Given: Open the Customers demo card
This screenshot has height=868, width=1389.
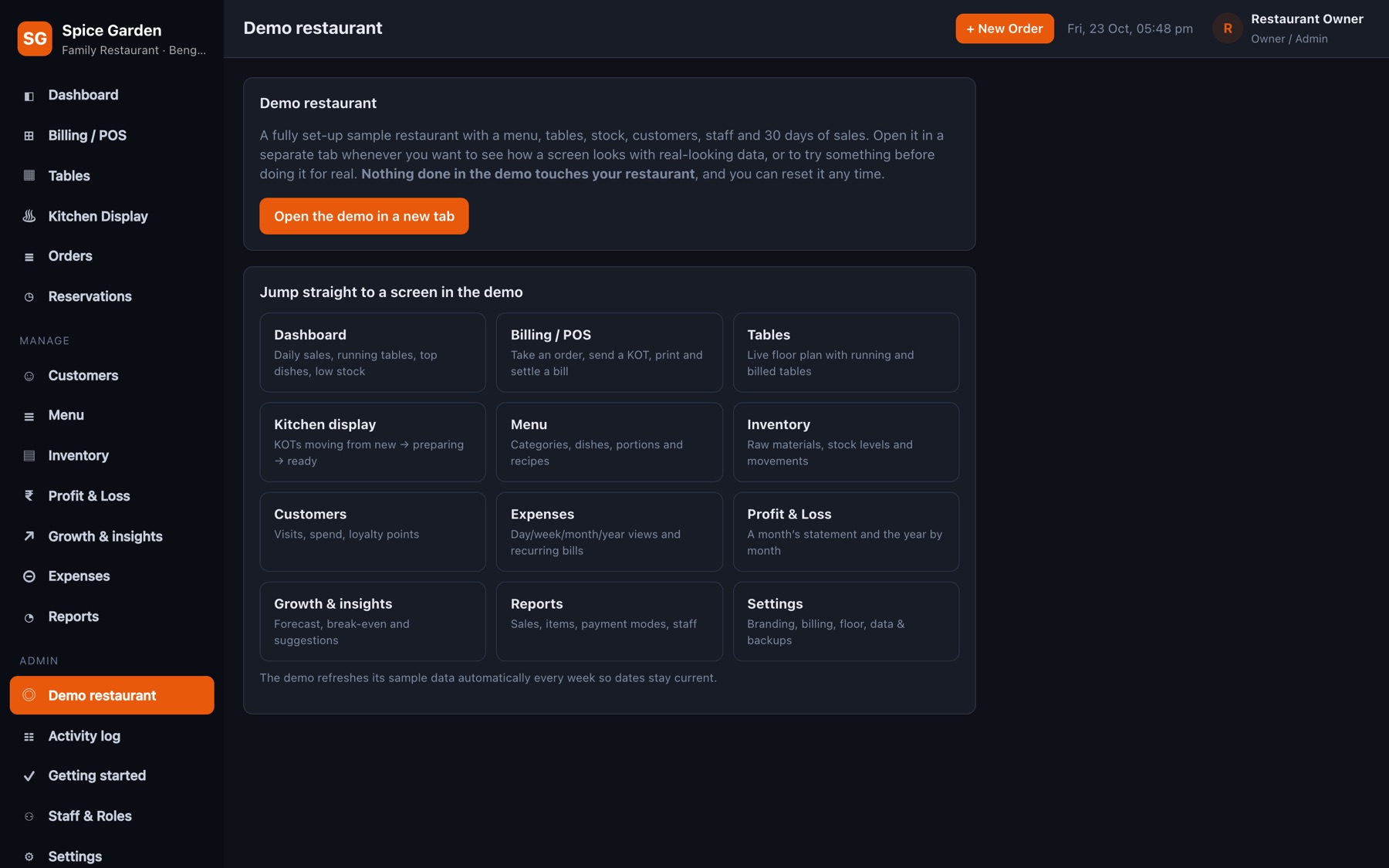Looking at the screenshot, I should click(x=373, y=532).
